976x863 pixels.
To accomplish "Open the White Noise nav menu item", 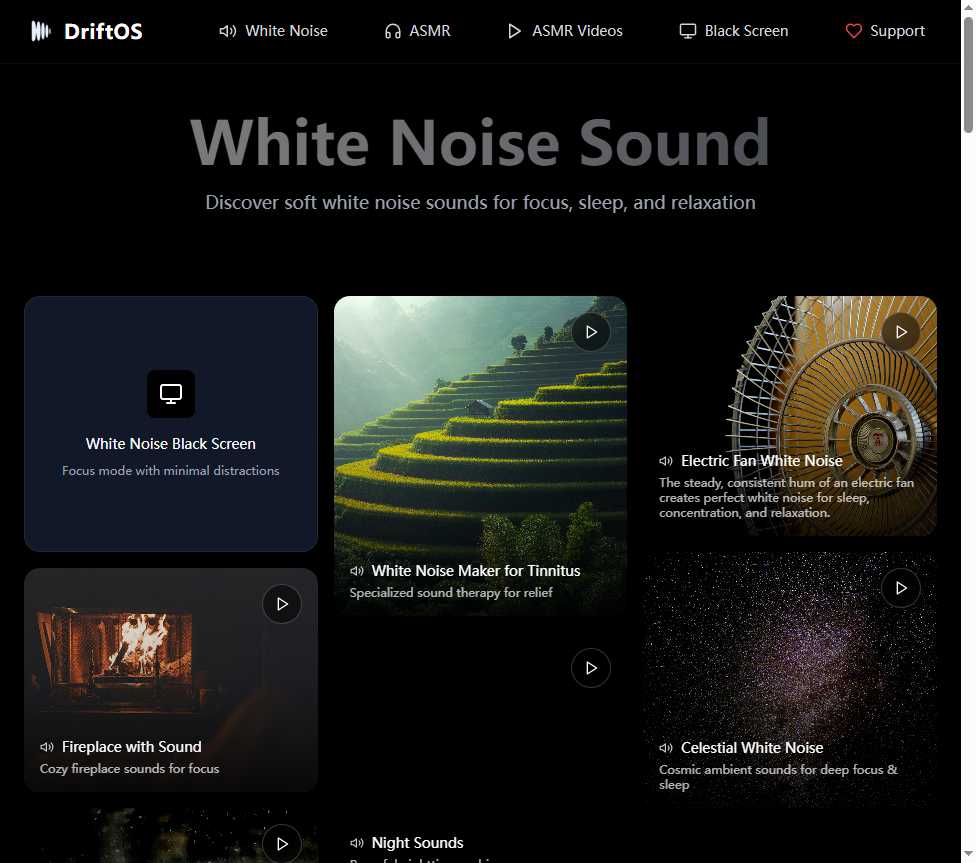I will click(273, 31).
